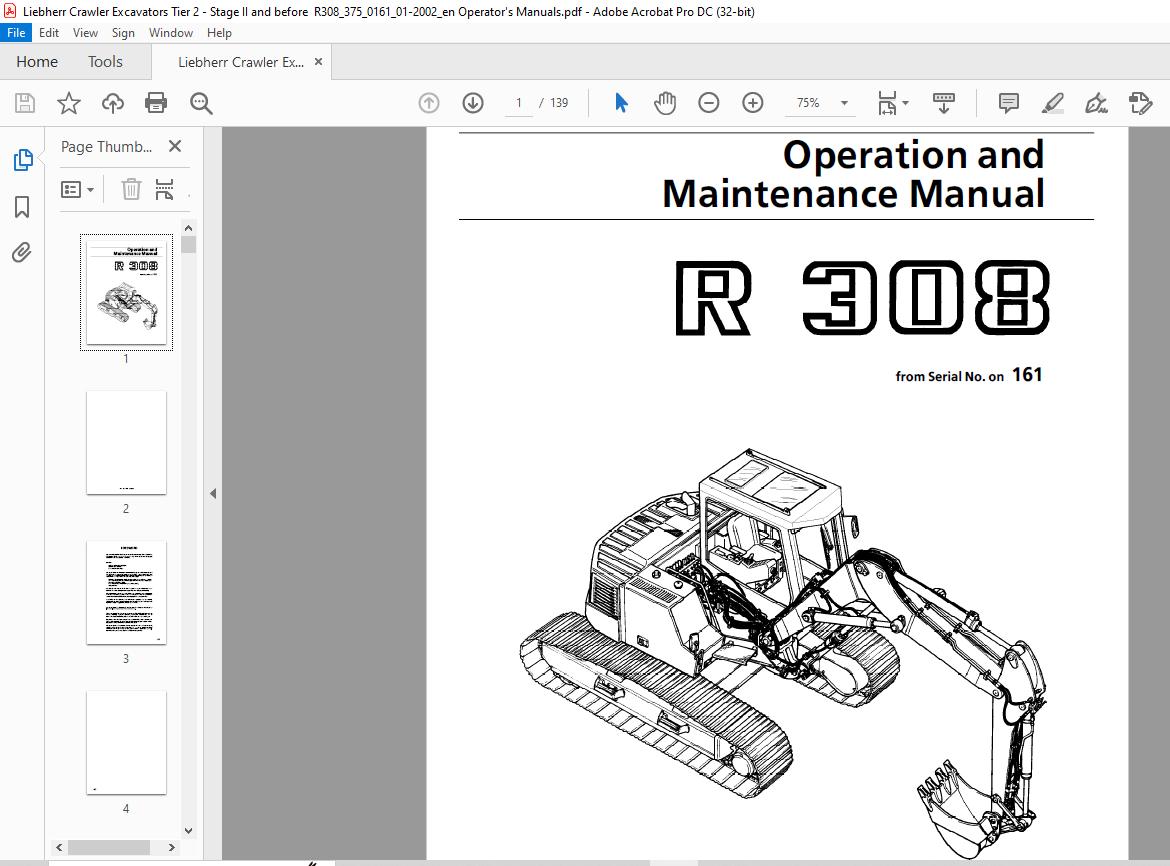Print the document with the printer icon

156,103
